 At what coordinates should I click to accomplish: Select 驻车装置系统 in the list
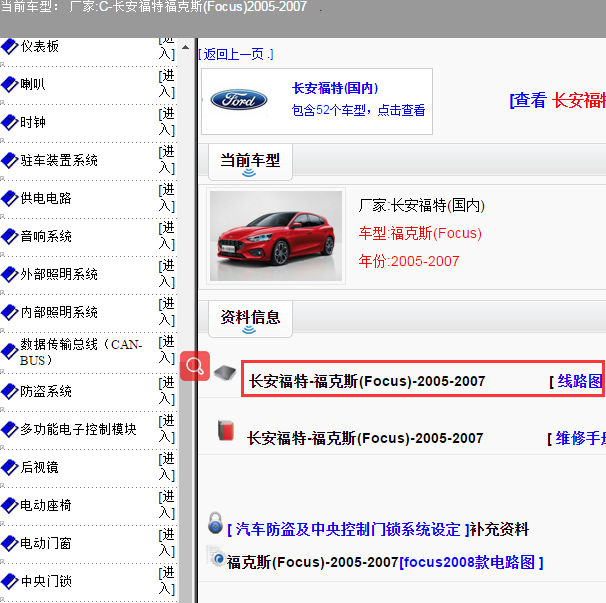[59, 160]
